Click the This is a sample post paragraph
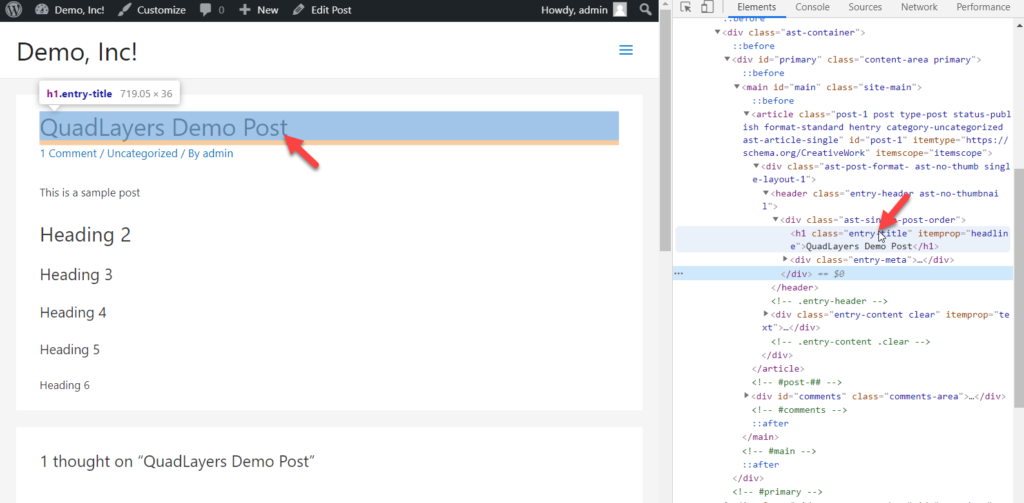 (90, 193)
